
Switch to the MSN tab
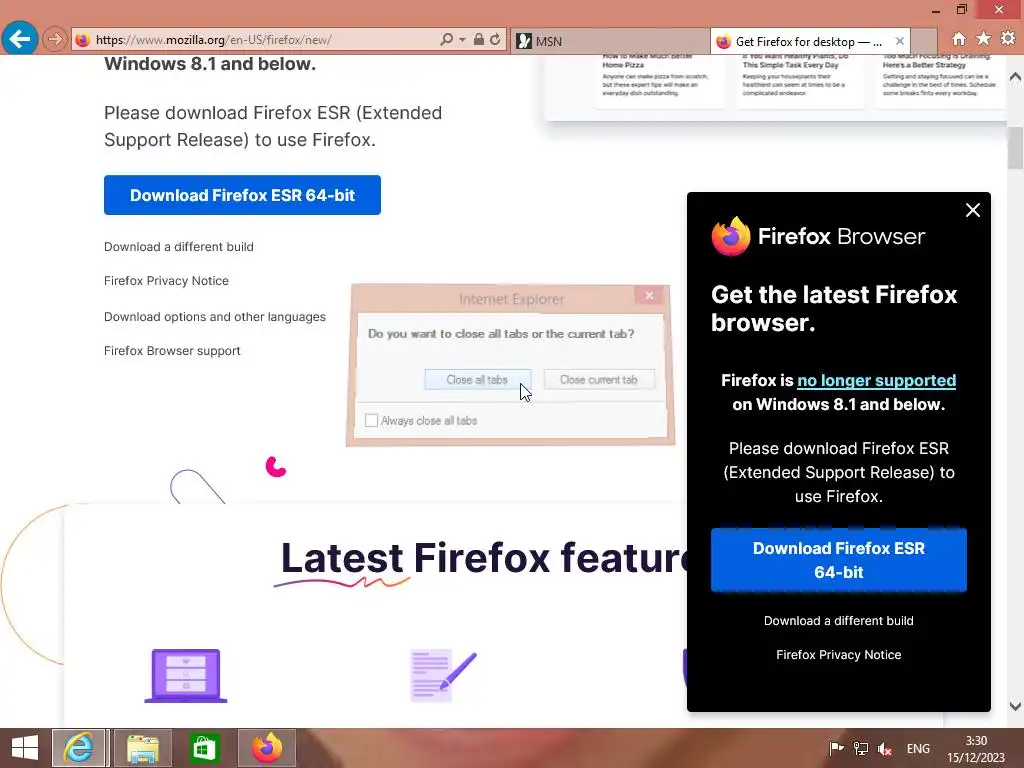609,41
